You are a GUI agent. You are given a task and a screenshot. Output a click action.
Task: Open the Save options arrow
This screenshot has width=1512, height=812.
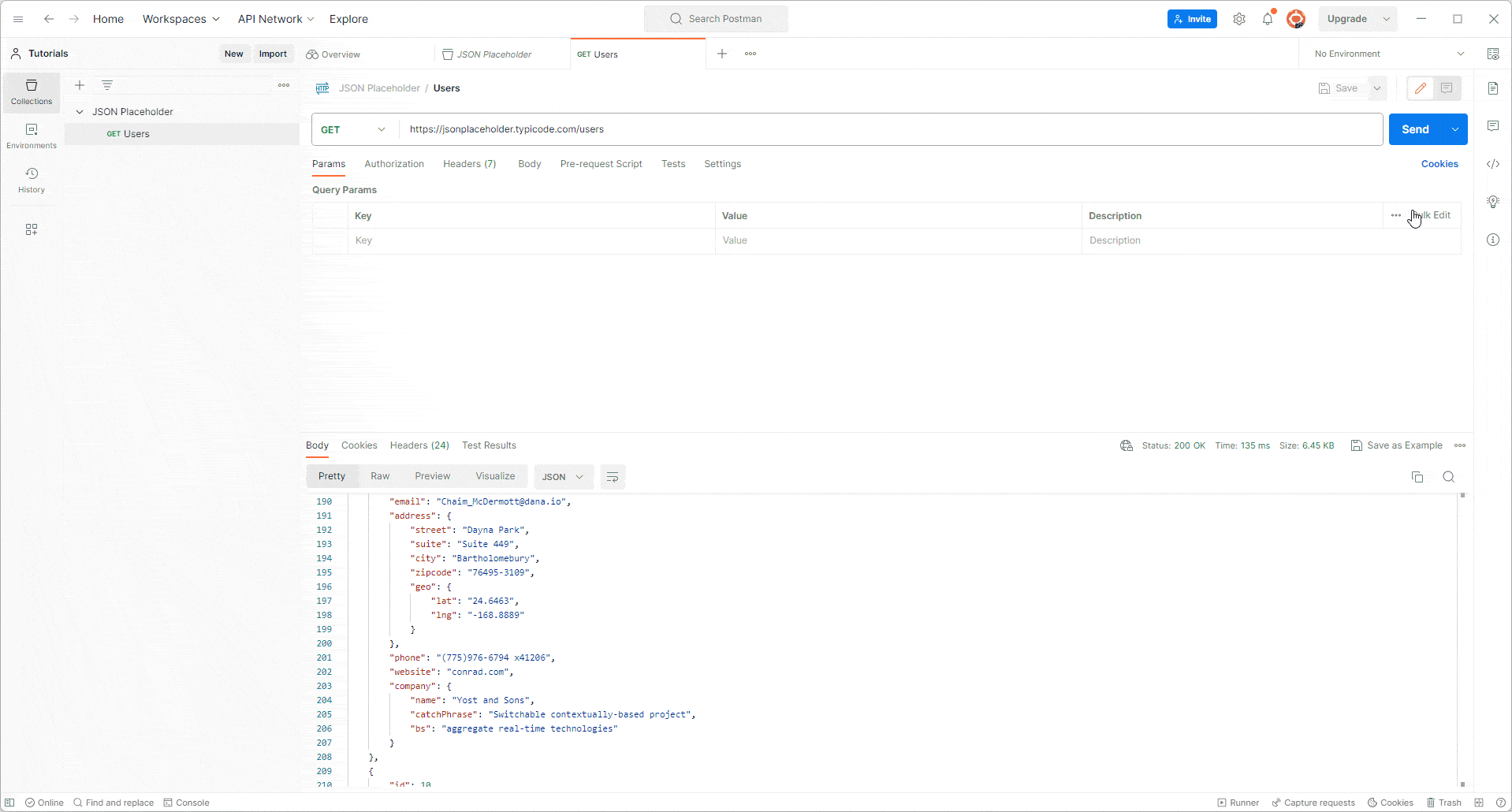tap(1377, 88)
